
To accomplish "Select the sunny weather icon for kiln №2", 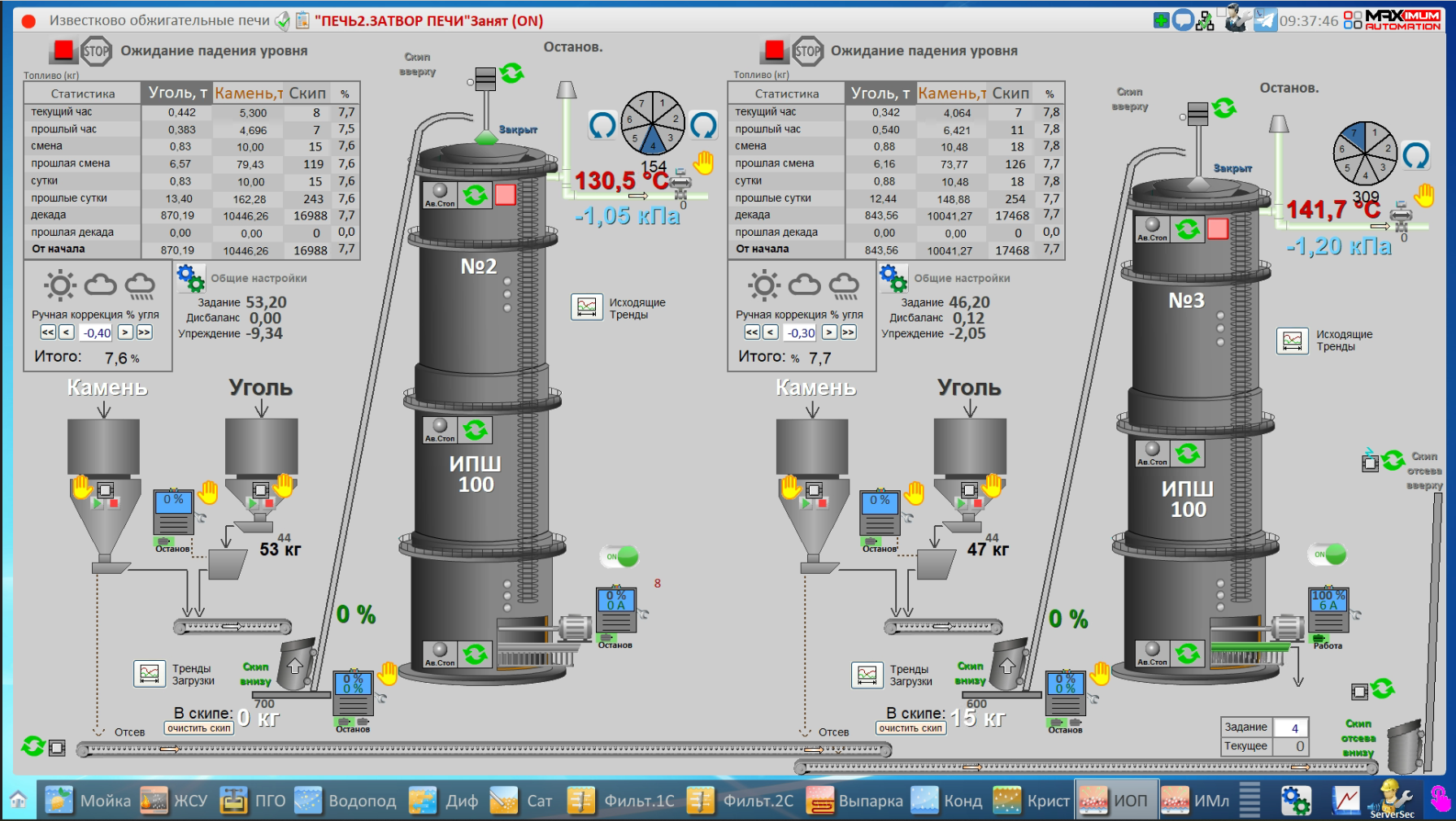I will [x=60, y=285].
